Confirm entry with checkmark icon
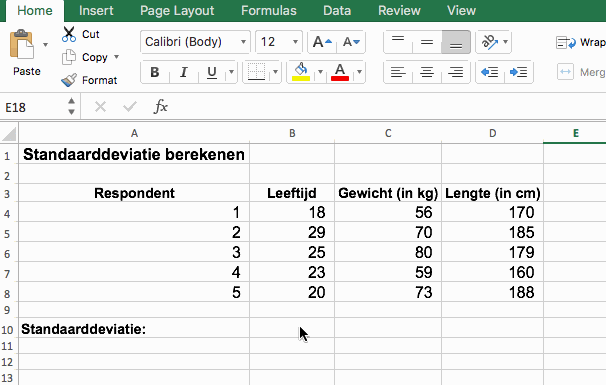 pyautogui.click(x=130, y=106)
